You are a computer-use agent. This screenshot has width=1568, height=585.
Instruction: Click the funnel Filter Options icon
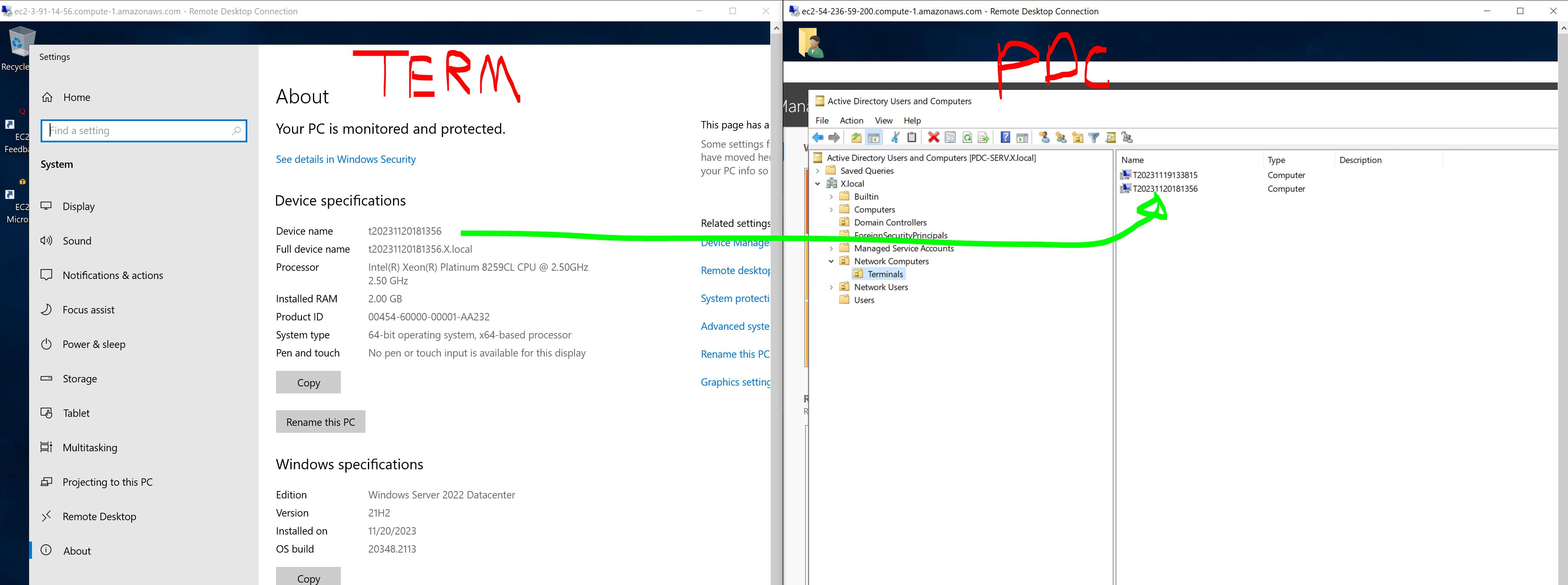[x=1094, y=137]
